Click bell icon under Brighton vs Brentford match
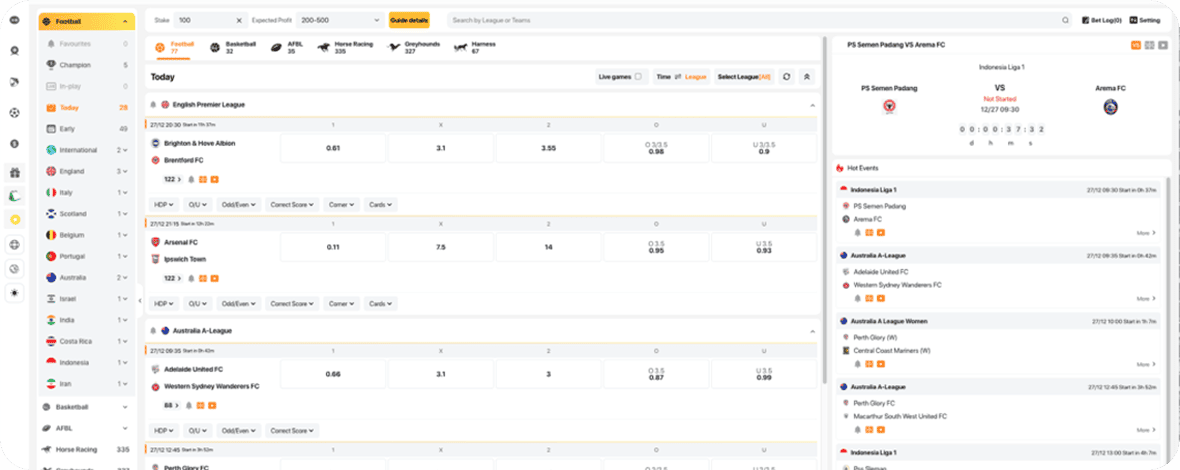 click(x=191, y=179)
